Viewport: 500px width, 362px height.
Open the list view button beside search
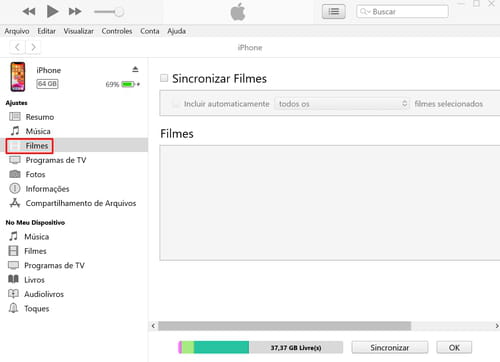click(x=334, y=12)
